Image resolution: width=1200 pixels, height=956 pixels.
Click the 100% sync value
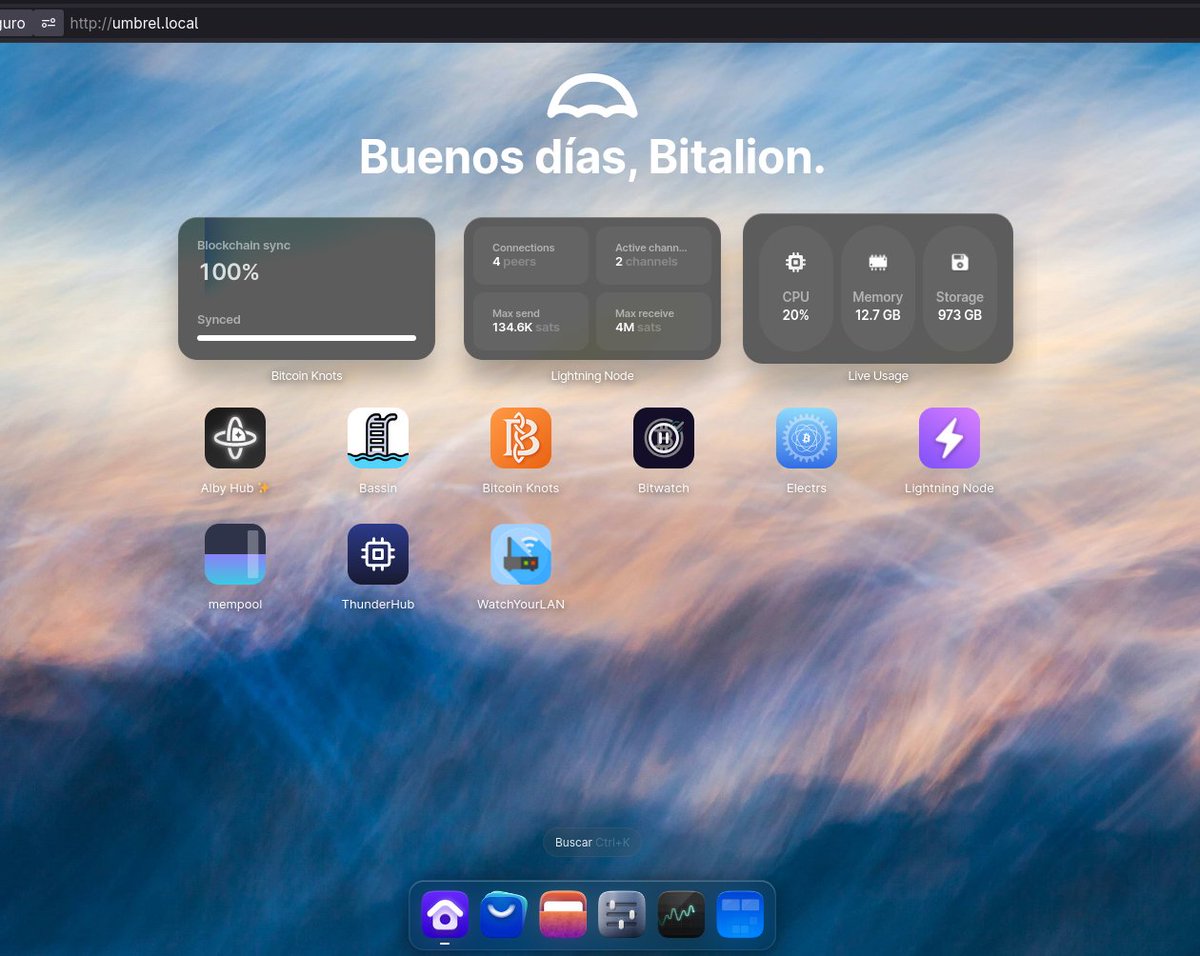[229, 272]
